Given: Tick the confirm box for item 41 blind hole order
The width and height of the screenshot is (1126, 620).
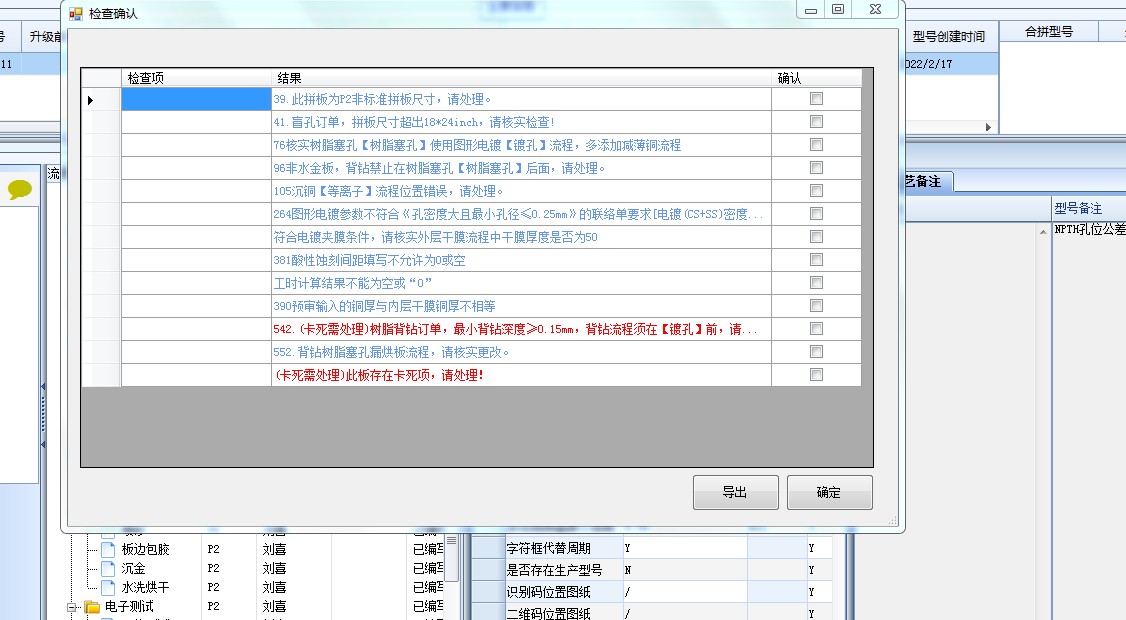Looking at the screenshot, I should tap(816, 122).
